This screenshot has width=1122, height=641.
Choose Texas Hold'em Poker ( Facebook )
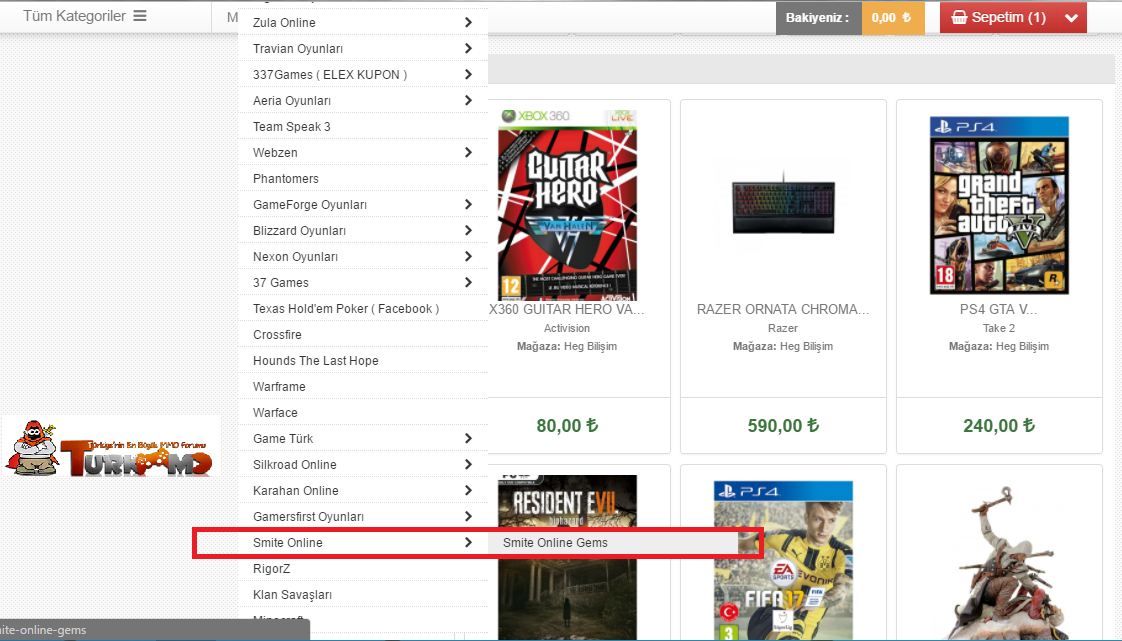346,308
